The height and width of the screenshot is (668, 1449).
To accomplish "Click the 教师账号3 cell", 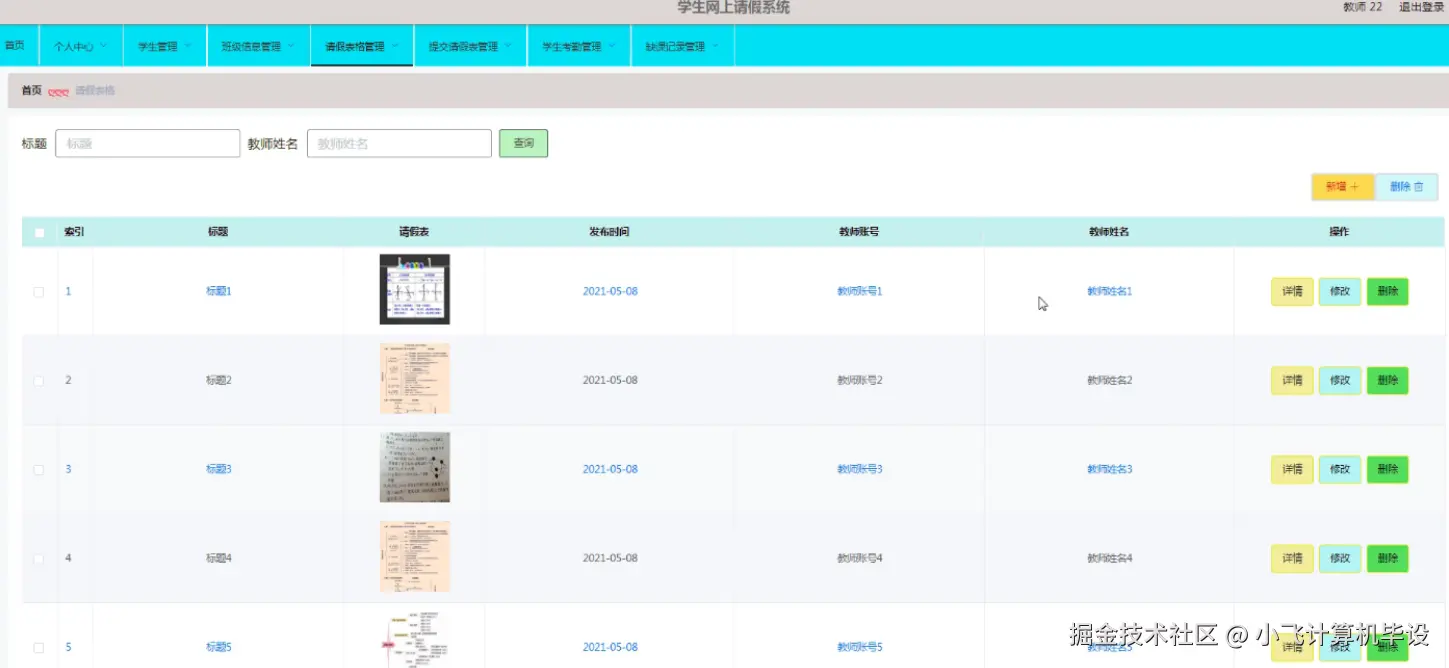I will pos(860,469).
